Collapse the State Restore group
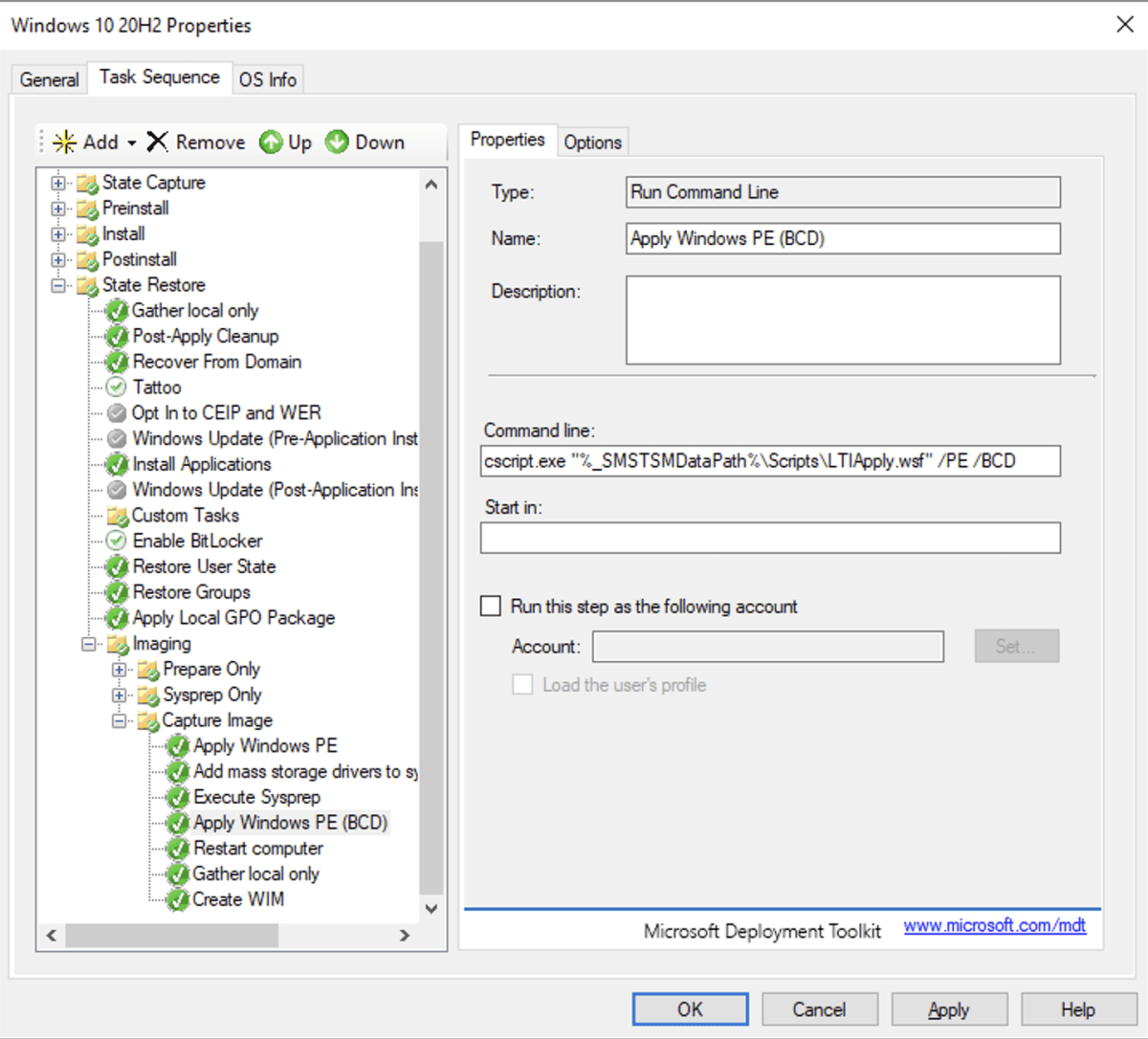1148x1039 pixels. click(x=59, y=285)
